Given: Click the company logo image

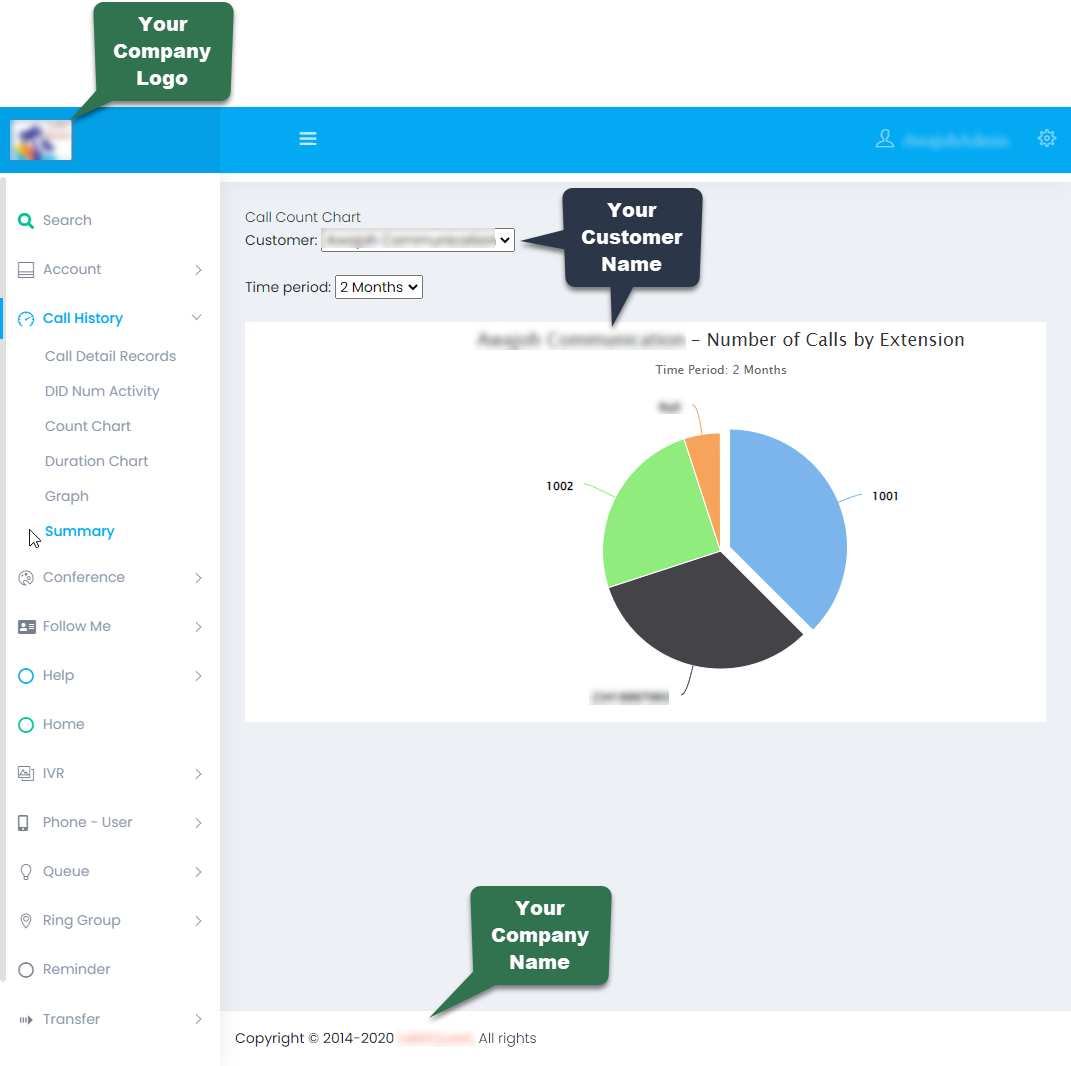Looking at the screenshot, I should coord(41,140).
